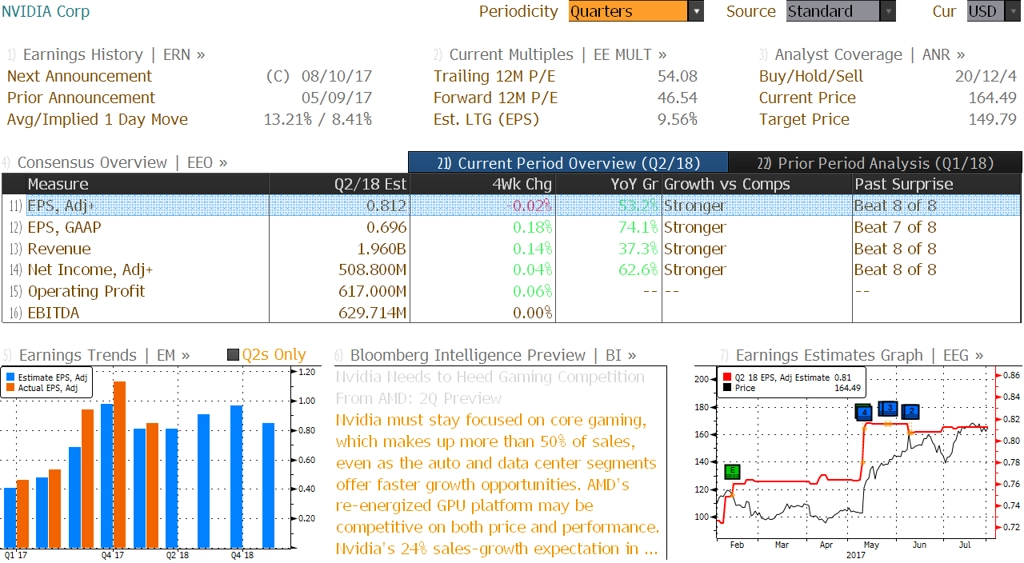Toggle the Q2s Only checkbox
This screenshot has width=1024, height=563.
[x=232, y=355]
